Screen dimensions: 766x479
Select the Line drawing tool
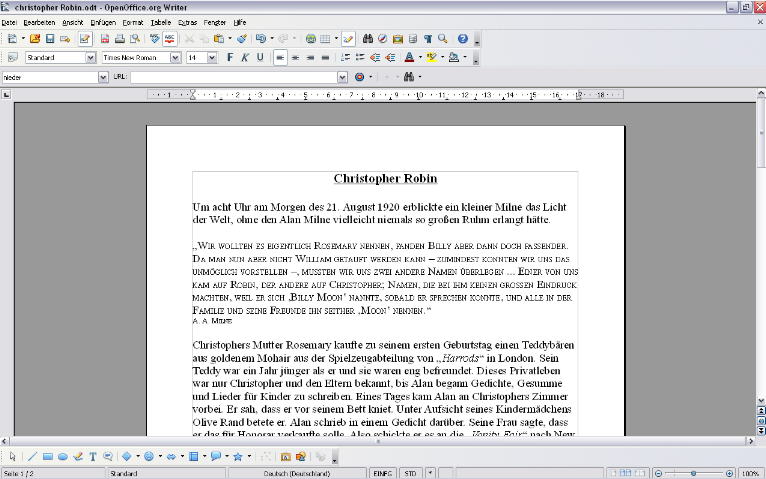coord(32,457)
